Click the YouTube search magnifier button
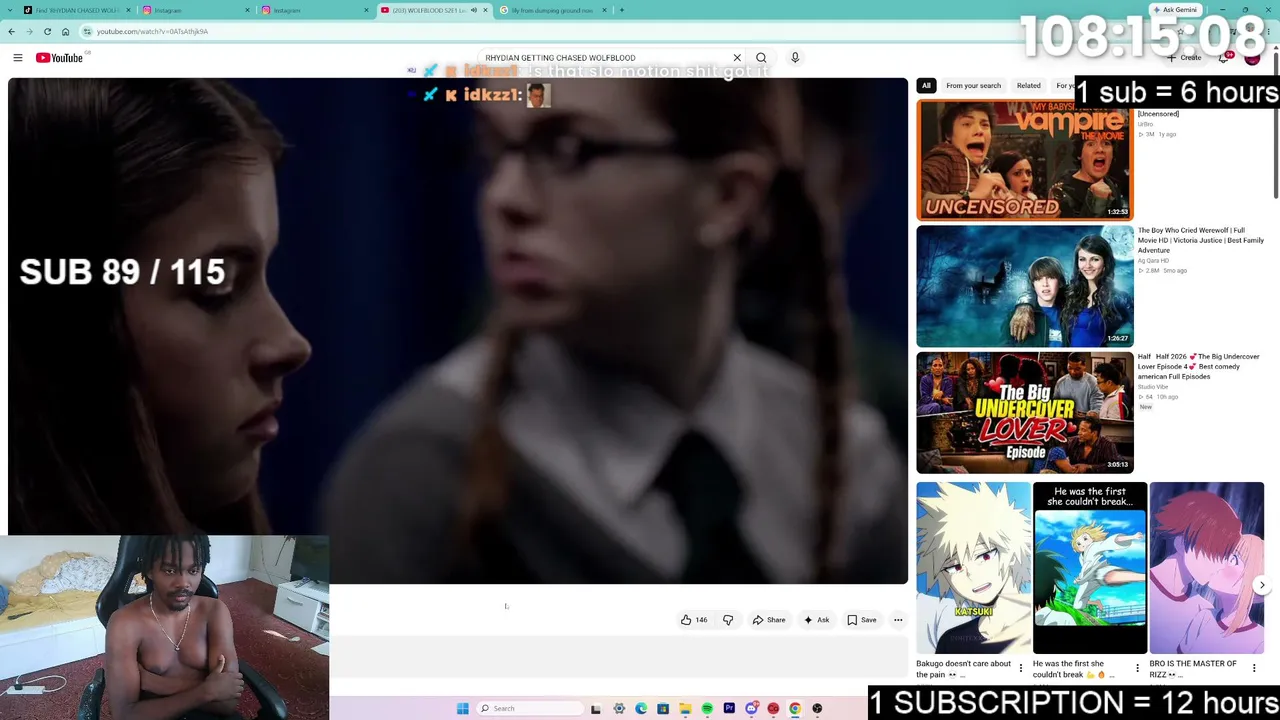 761,58
